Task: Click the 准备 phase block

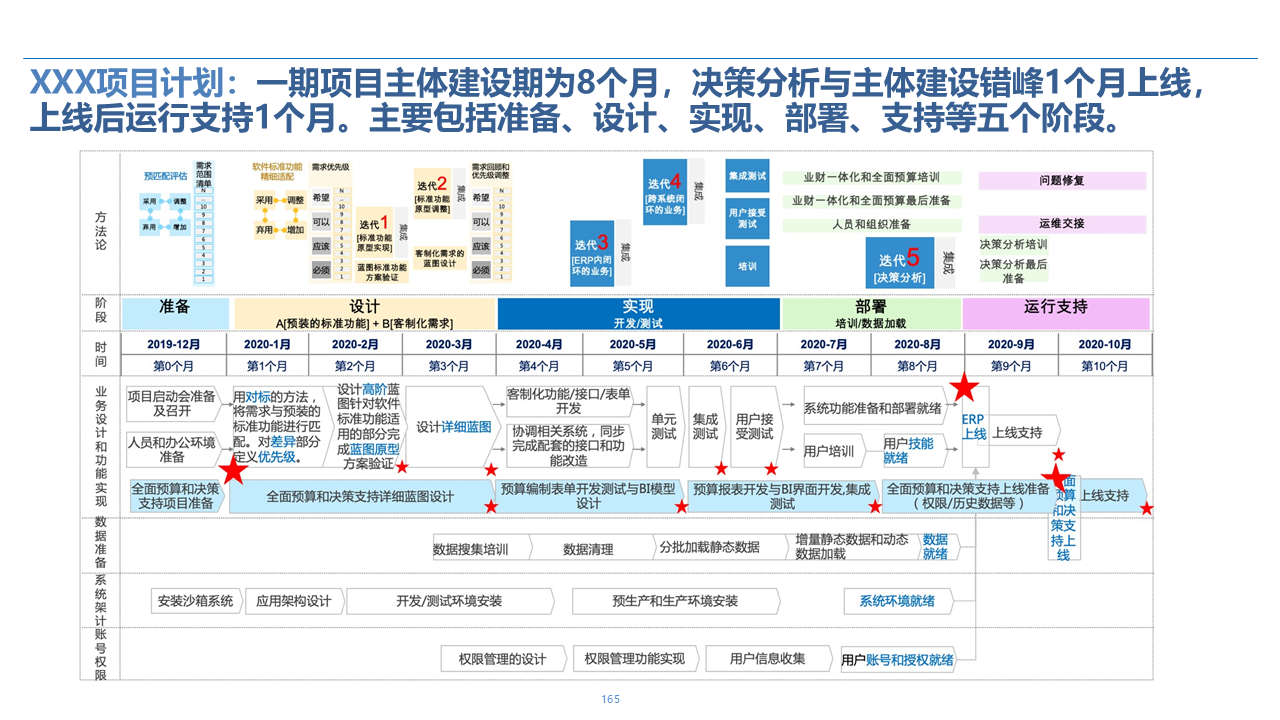Action: click(x=175, y=313)
